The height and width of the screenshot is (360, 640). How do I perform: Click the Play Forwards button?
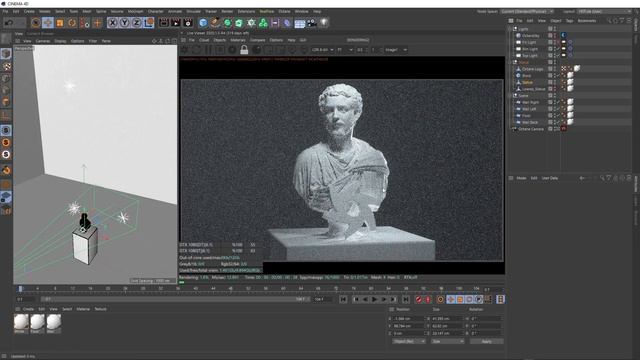(374, 300)
